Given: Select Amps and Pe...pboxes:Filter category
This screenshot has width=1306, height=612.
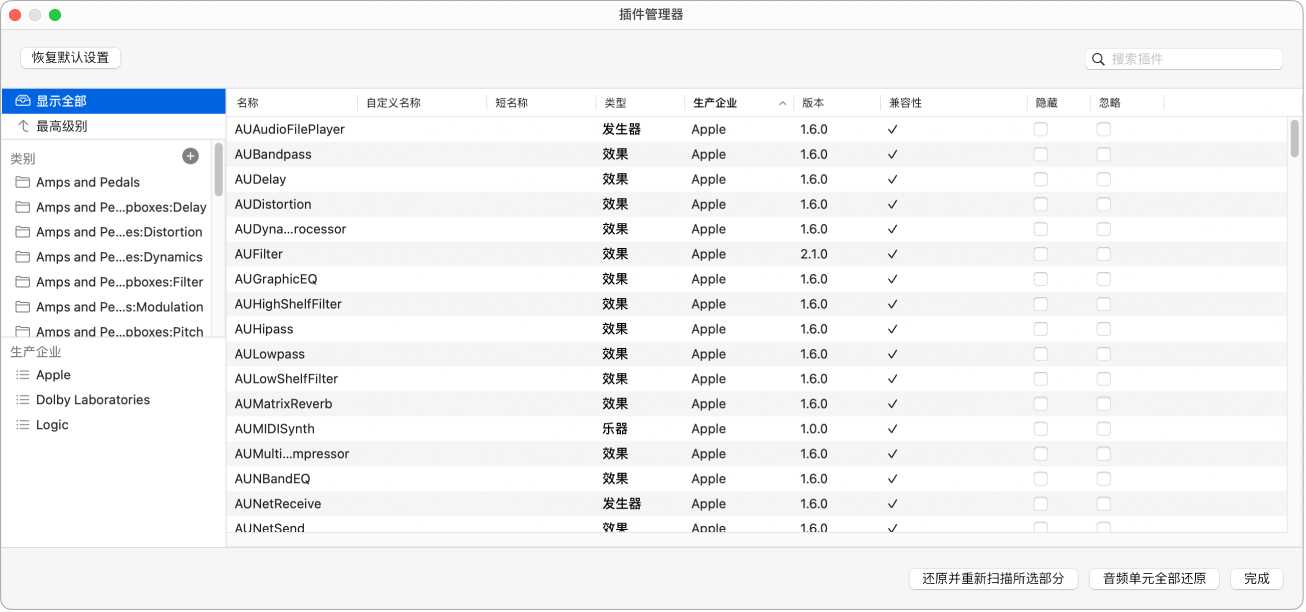Looking at the screenshot, I should pos(118,282).
